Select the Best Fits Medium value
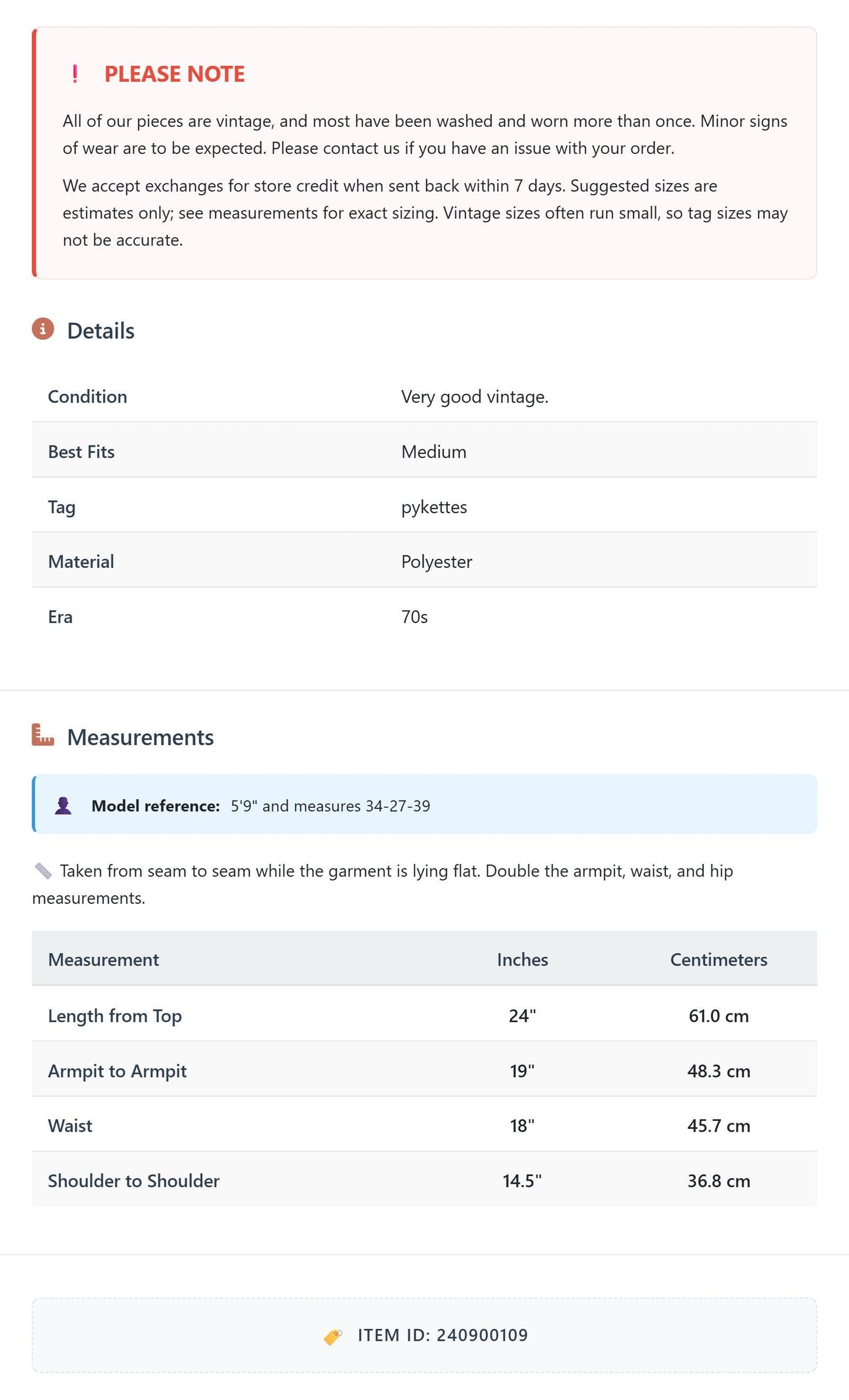 434,451
